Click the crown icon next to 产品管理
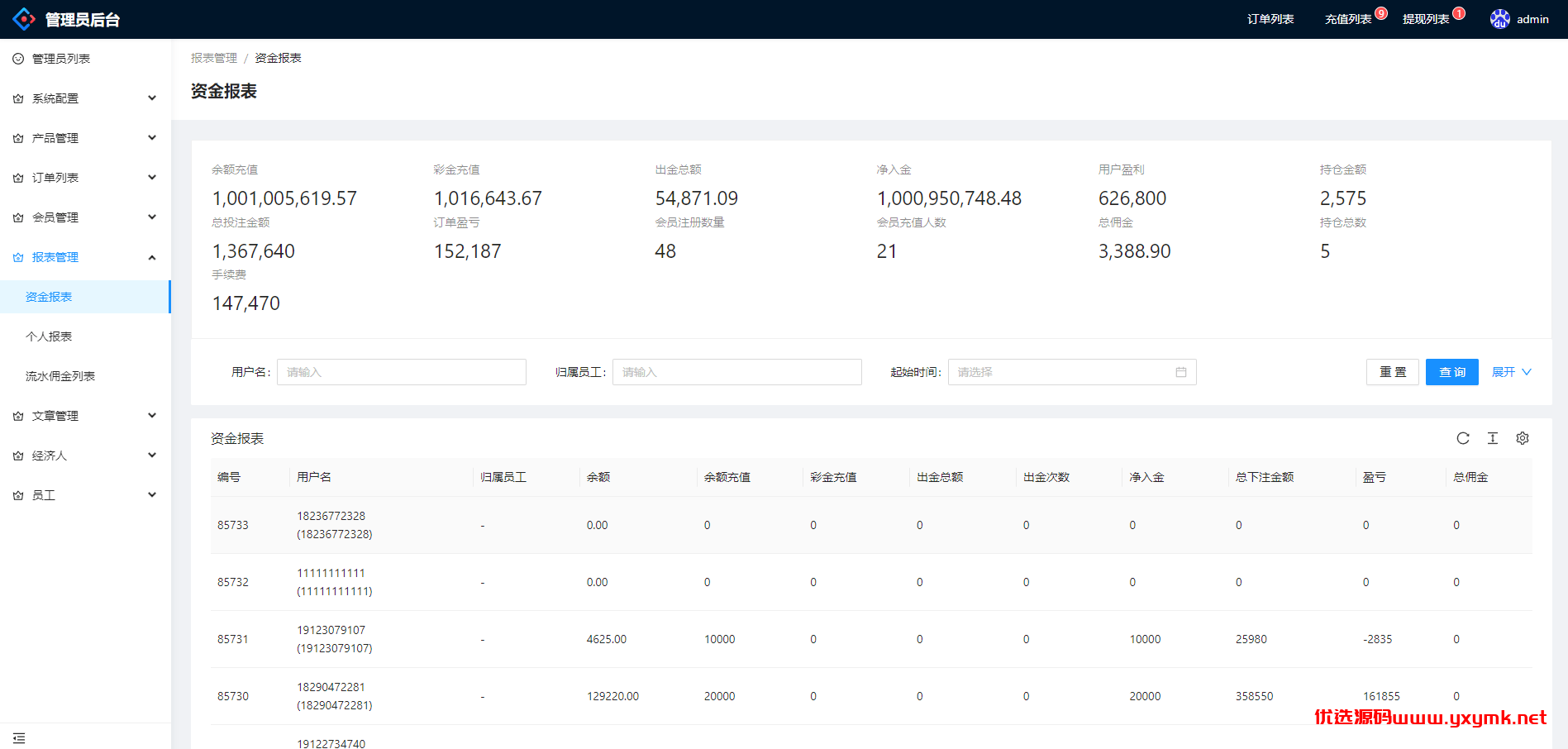The height and width of the screenshot is (749, 1568). 18,138
